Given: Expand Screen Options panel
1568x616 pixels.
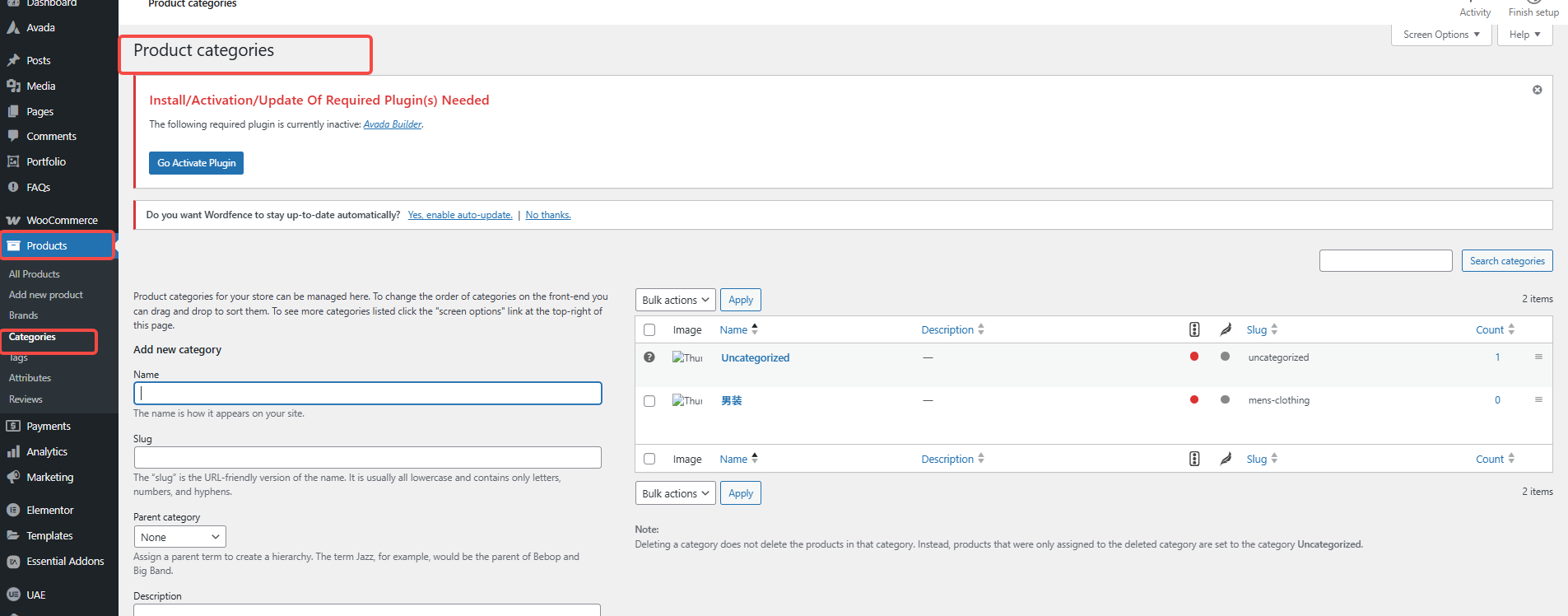Looking at the screenshot, I should [1440, 35].
